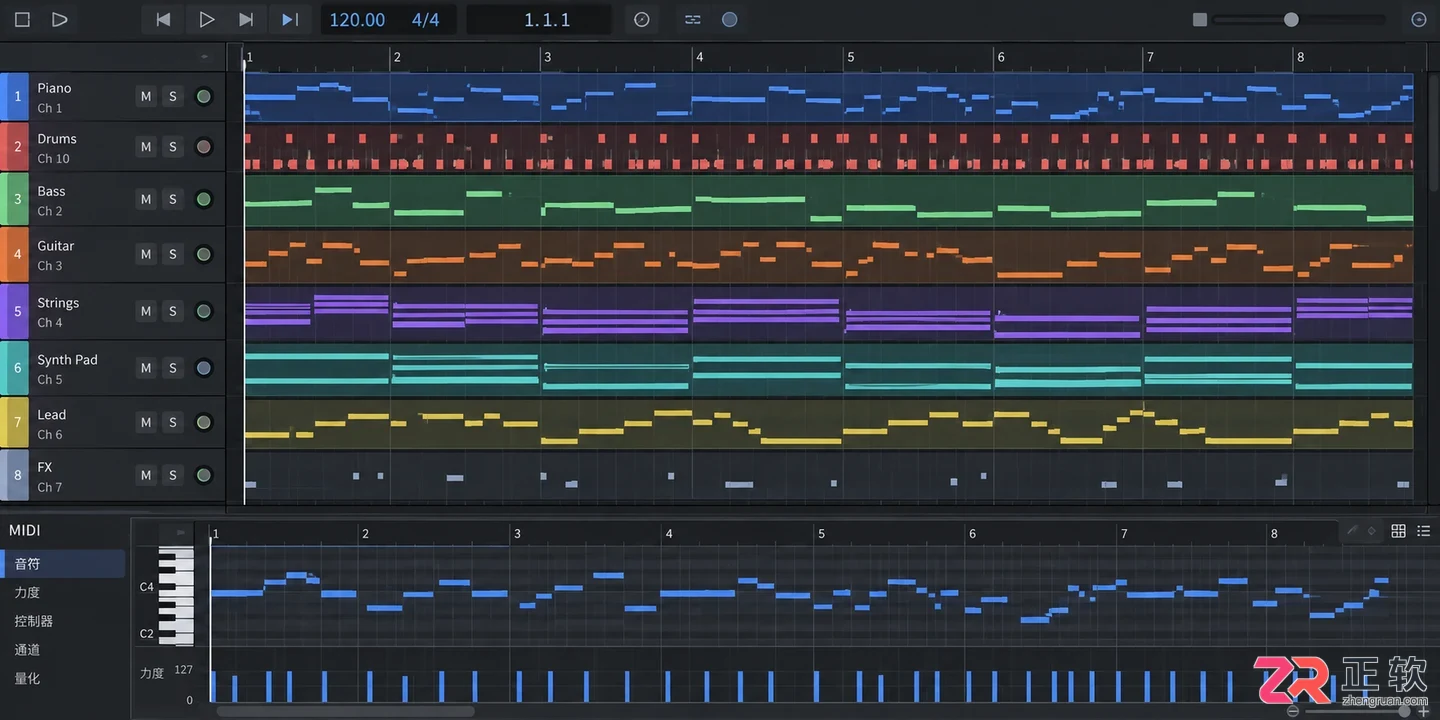Click the blue number 1 track color tab
The height and width of the screenshot is (720, 1440).
click(x=15, y=96)
